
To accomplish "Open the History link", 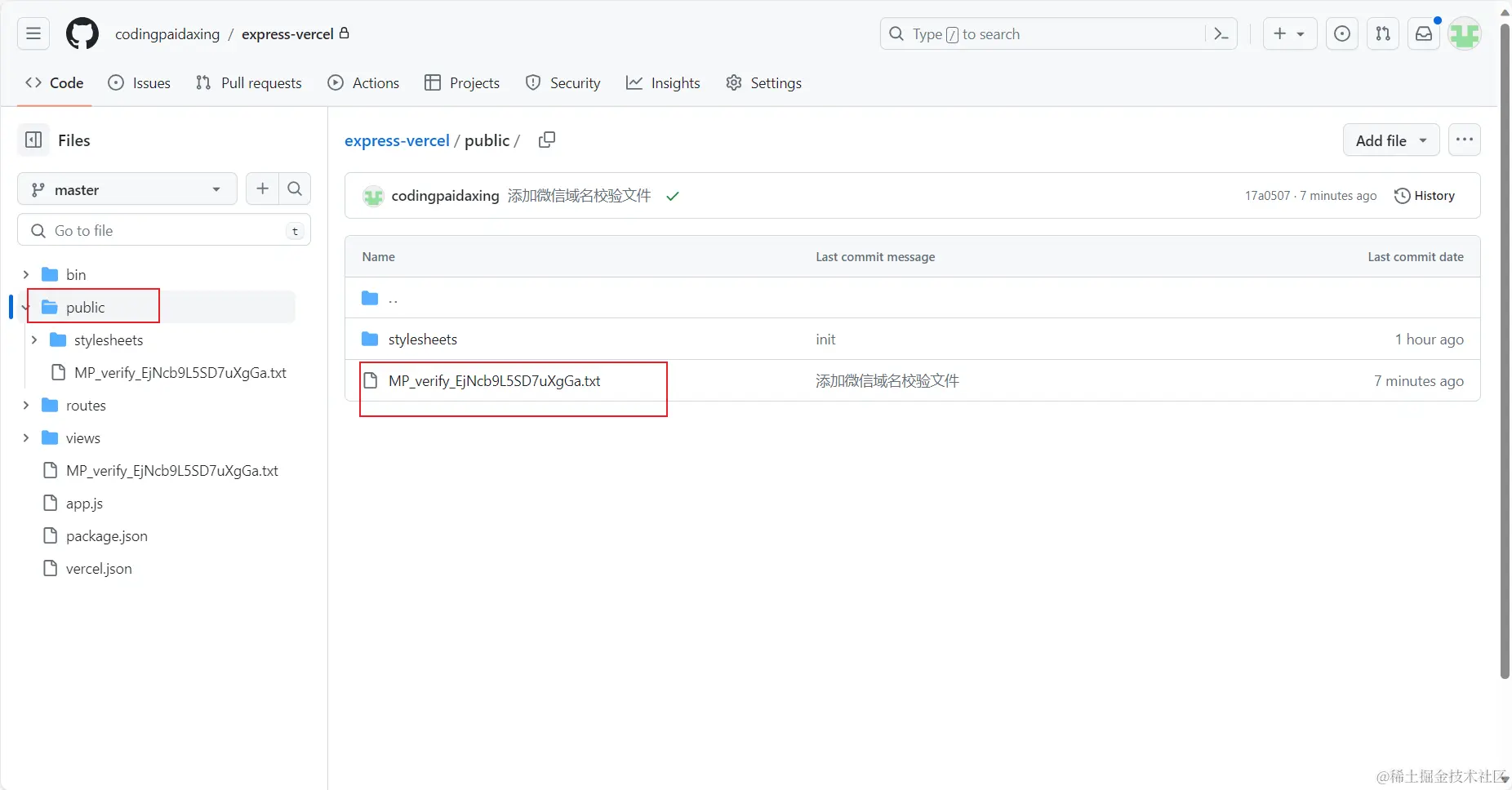I will (1425, 196).
